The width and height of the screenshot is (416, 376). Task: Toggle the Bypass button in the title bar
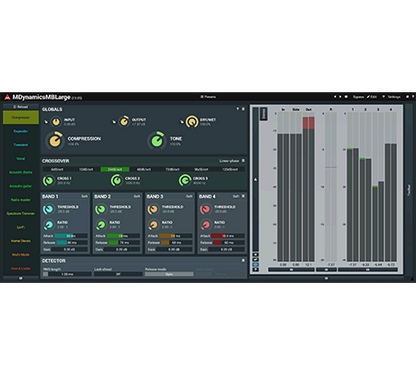pyautogui.click(x=358, y=97)
